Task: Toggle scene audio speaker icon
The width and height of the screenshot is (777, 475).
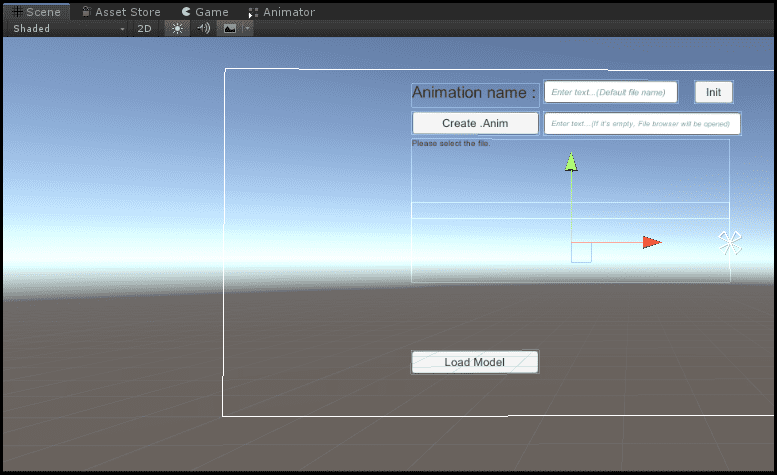Action: (204, 29)
